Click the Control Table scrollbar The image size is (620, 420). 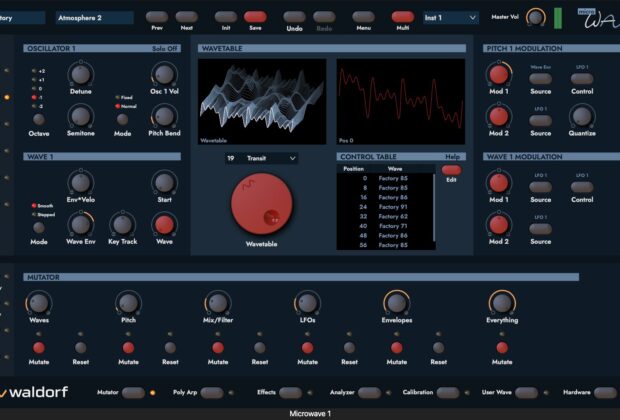tap(434, 207)
